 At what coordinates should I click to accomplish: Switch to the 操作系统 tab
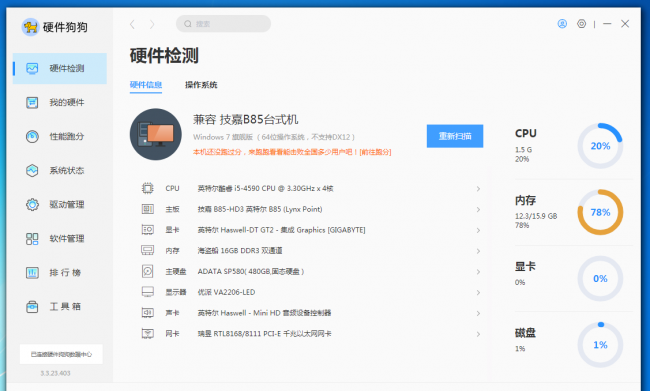coord(201,85)
